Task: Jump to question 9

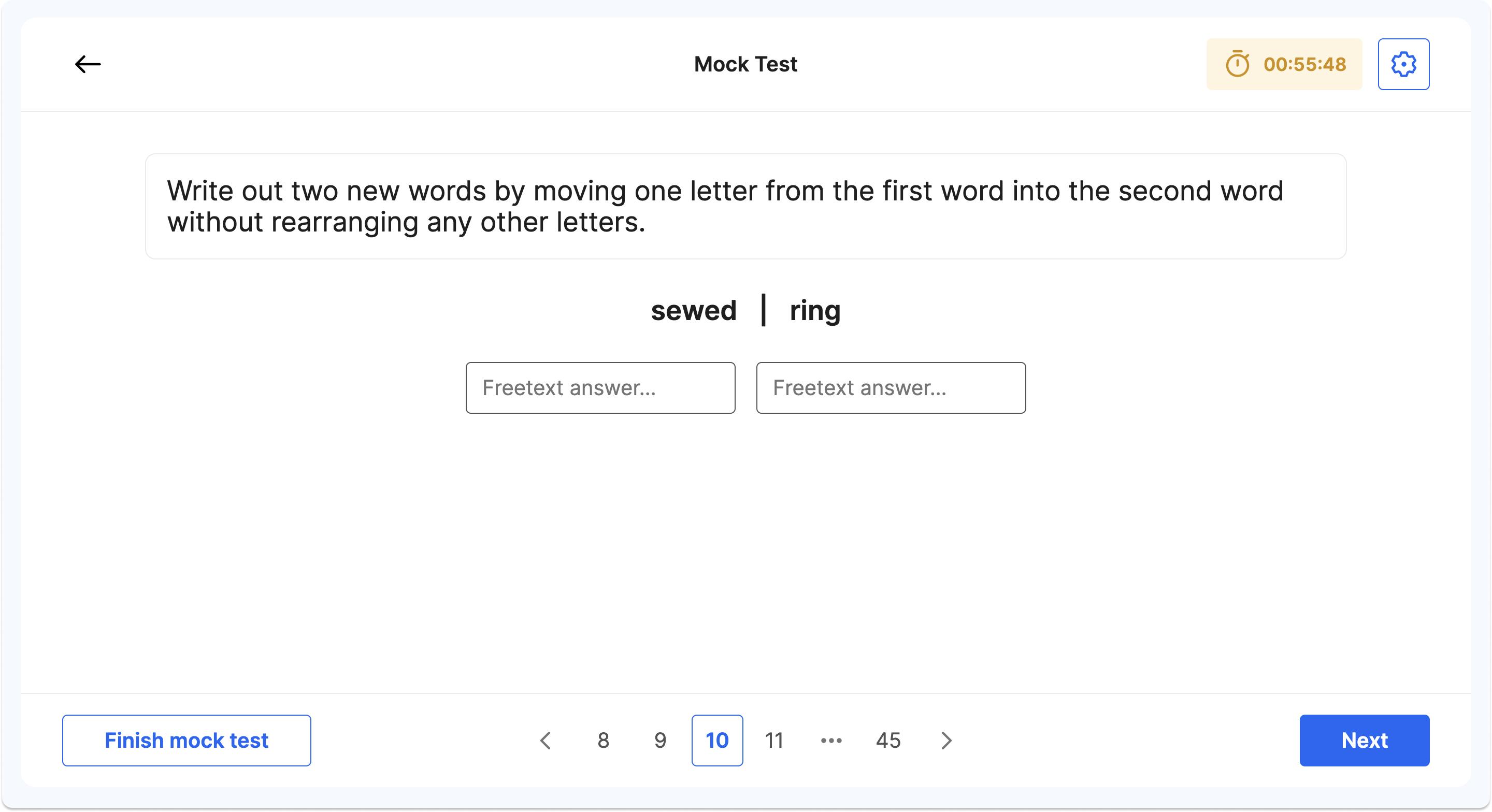Action: coord(659,740)
